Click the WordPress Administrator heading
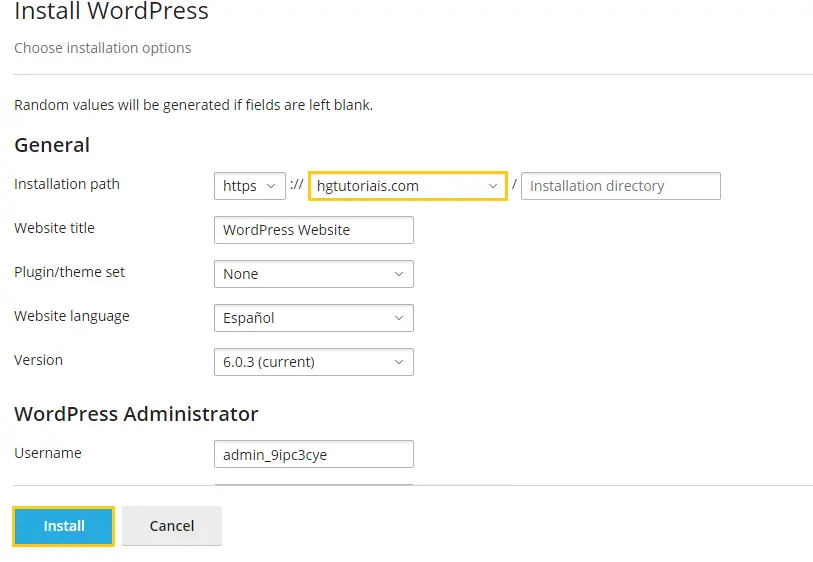This screenshot has width=813, height=562. [x=136, y=414]
